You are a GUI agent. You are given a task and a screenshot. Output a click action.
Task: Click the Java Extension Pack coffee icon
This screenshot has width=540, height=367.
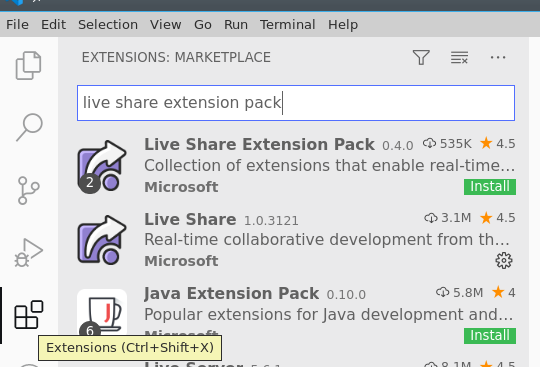pos(102,313)
